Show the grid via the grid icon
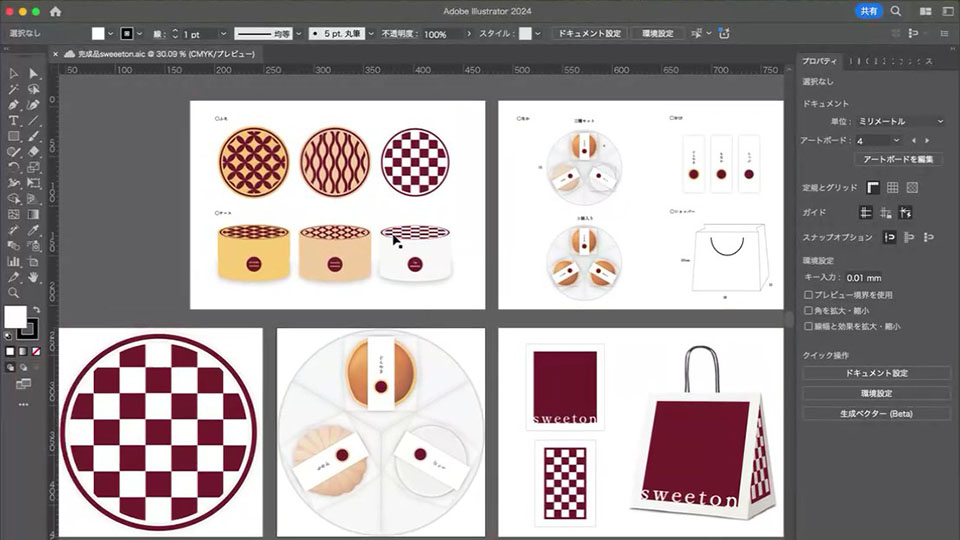This screenshot has width=960, height=540. pos(892,187)
